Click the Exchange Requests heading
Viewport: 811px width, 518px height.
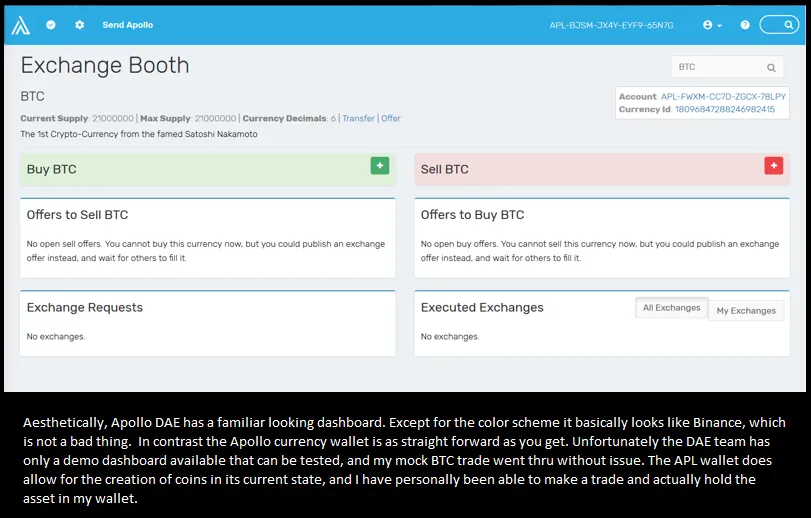pos(85,308)
